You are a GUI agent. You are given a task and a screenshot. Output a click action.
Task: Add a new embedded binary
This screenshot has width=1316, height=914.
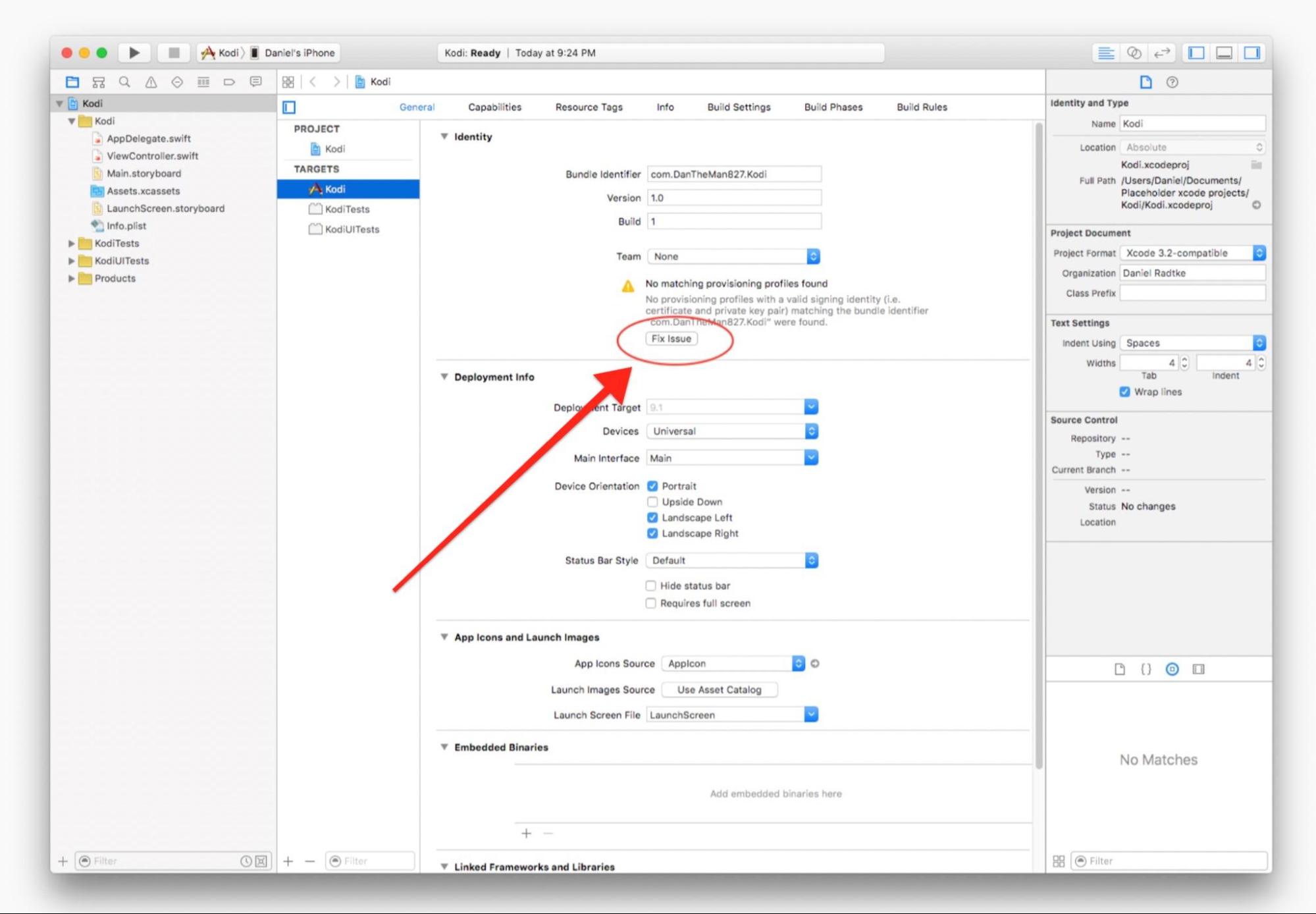[526, 834]
